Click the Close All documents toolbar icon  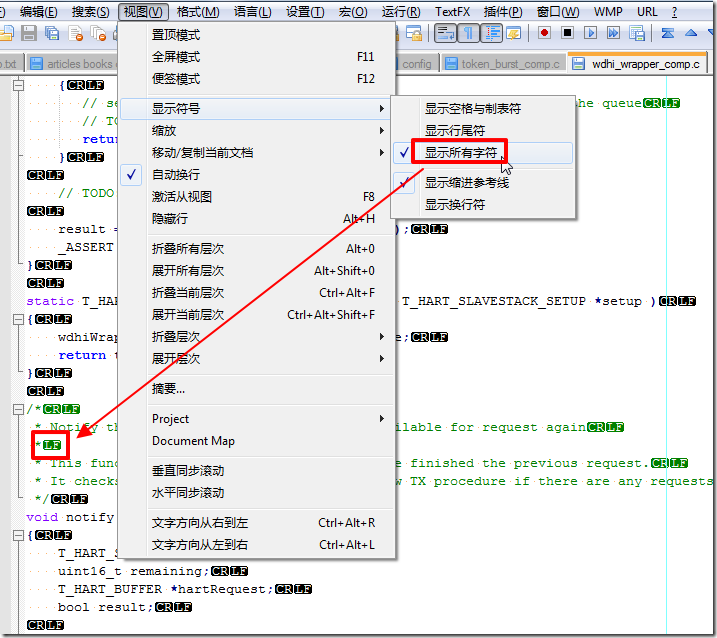pyautogui.click(x=98, y=33)
